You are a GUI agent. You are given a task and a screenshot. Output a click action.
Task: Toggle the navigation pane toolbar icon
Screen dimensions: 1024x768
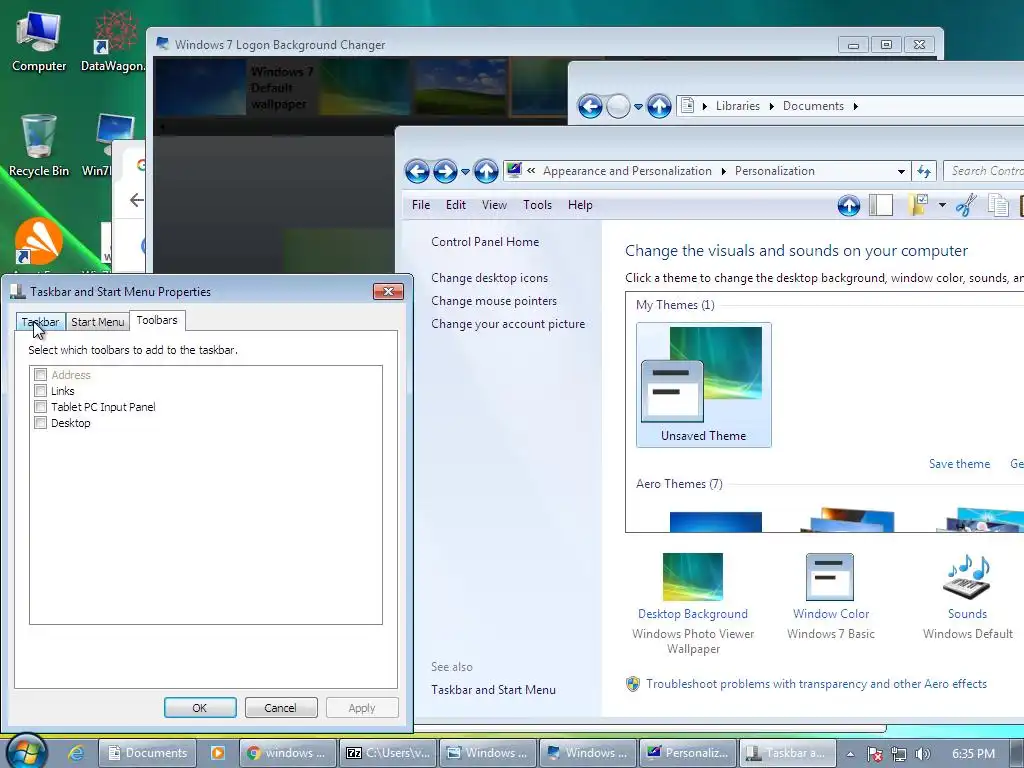(881, 206)
